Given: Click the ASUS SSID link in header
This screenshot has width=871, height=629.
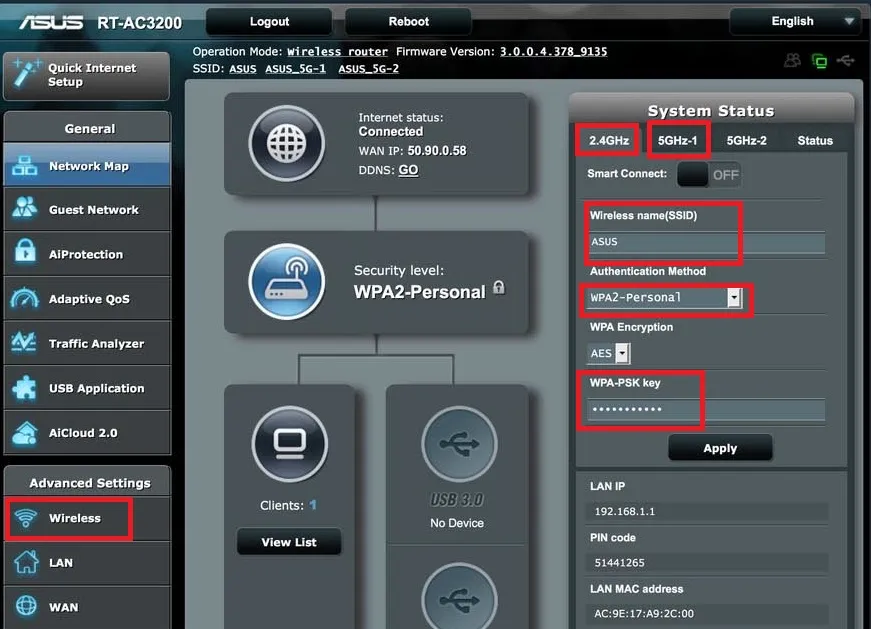Looking at the screenshot, I should coord(243,69).
